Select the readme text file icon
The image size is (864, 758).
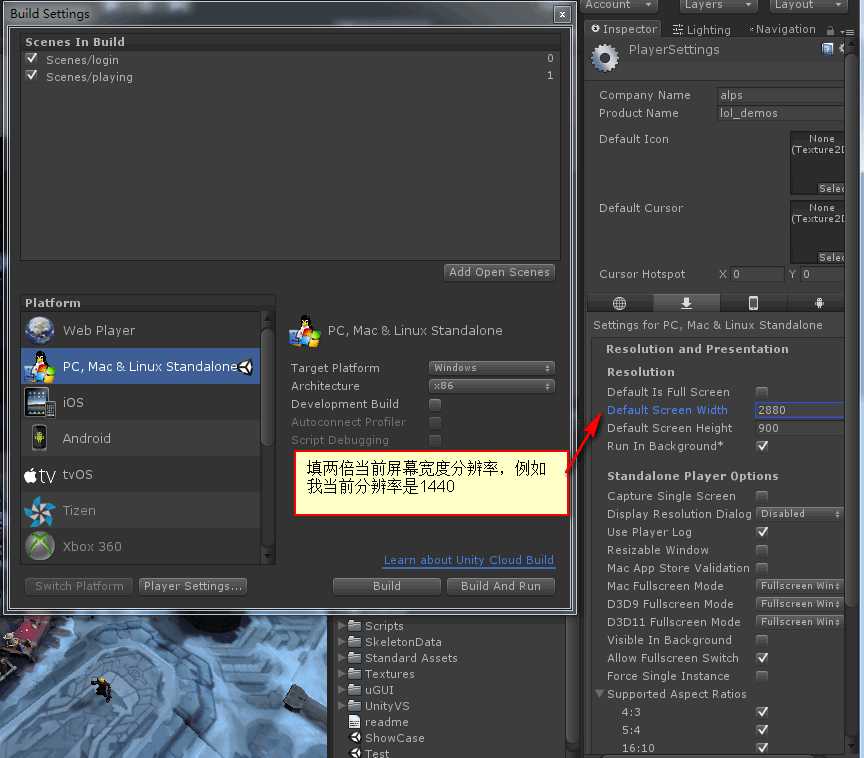click(354, 722)
